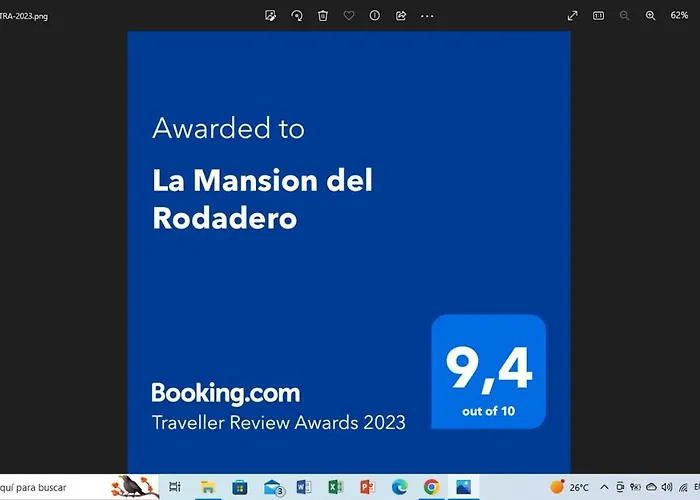Image resolution: width=700 pixels, height=500 pixels.
Task: Show file info panel
Action: 375,16
